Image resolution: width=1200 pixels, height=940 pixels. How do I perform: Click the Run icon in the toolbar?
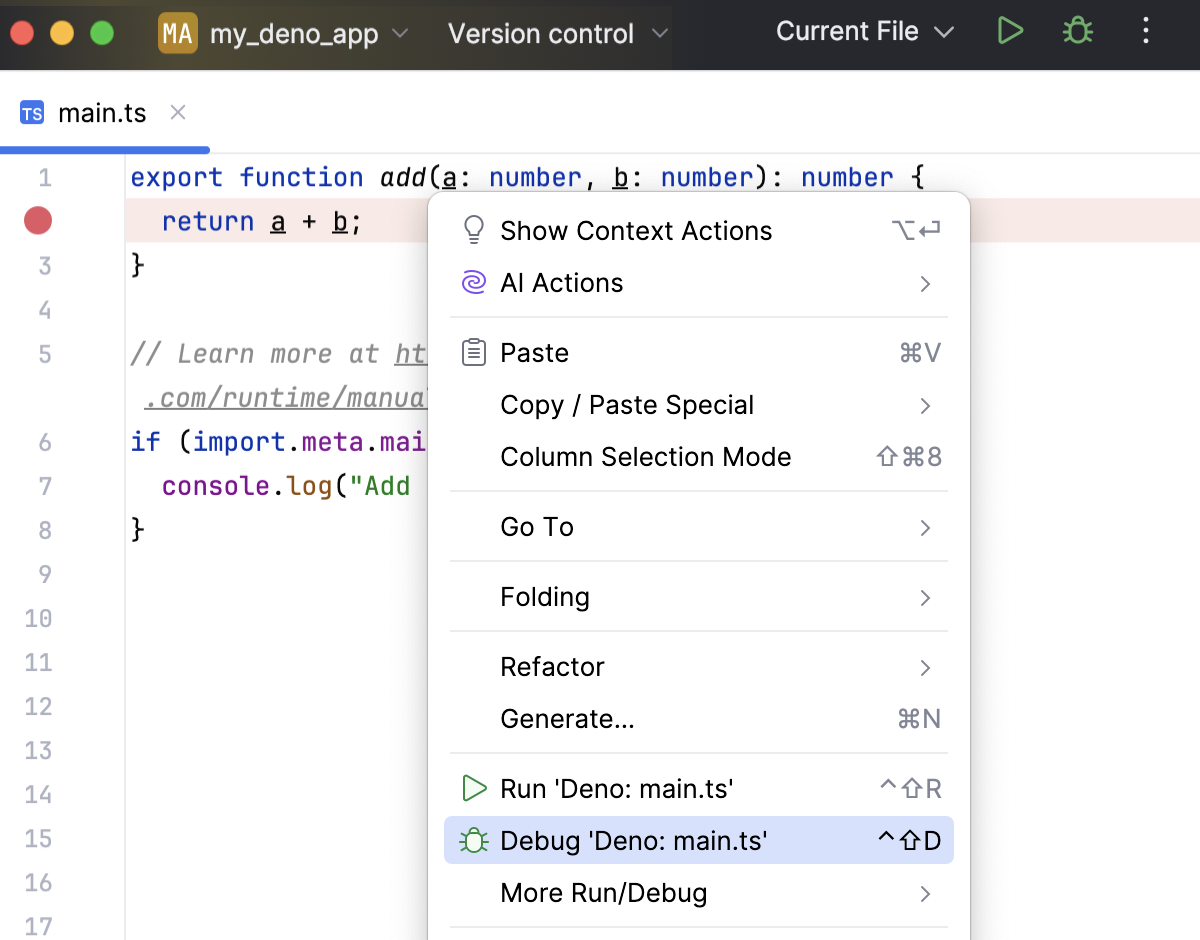(x=1010, y=31)
